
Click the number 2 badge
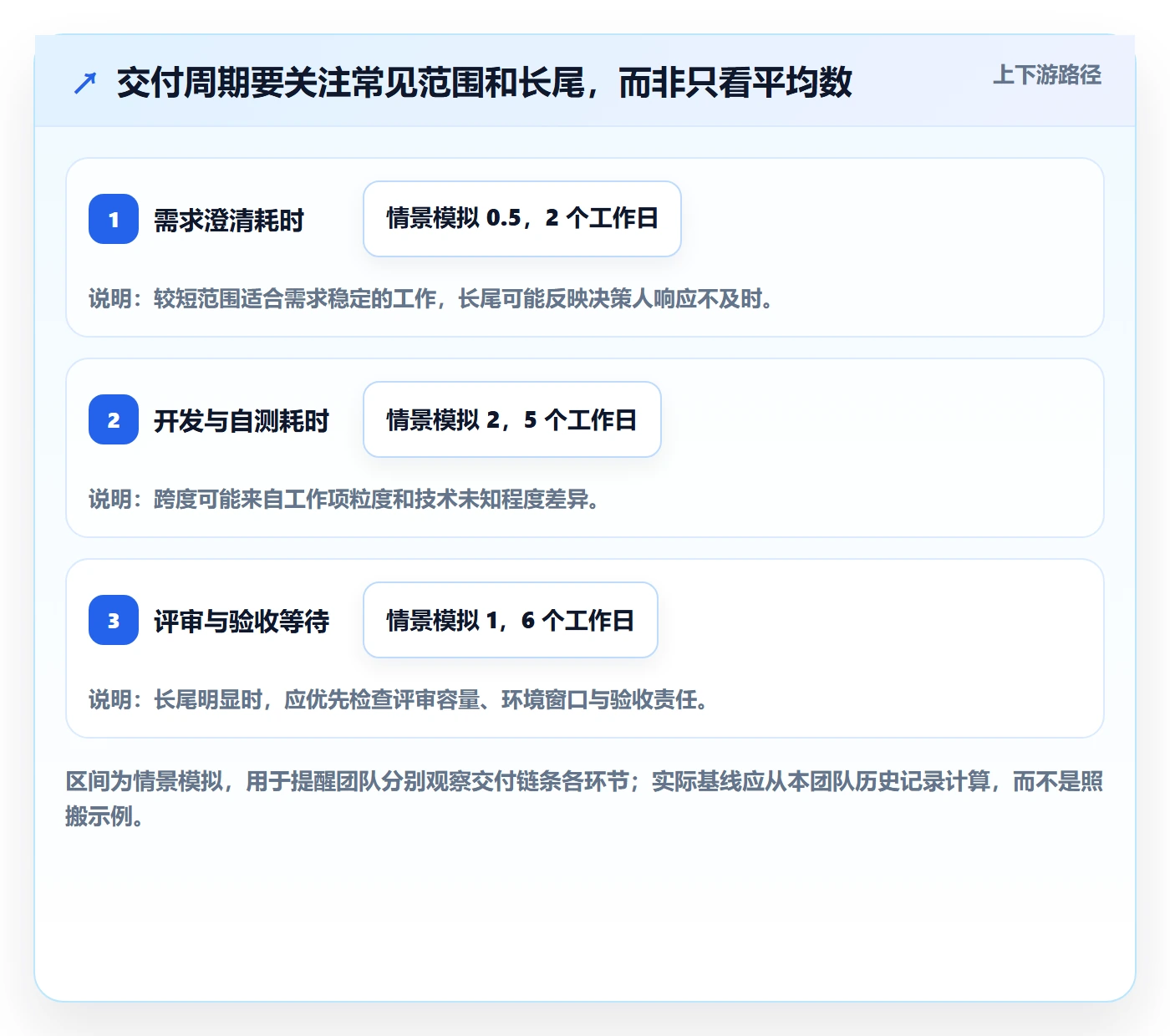[114, 419]
